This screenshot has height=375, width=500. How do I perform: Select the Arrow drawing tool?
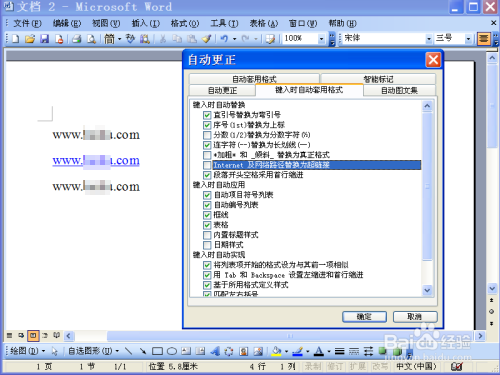(143, 351)
